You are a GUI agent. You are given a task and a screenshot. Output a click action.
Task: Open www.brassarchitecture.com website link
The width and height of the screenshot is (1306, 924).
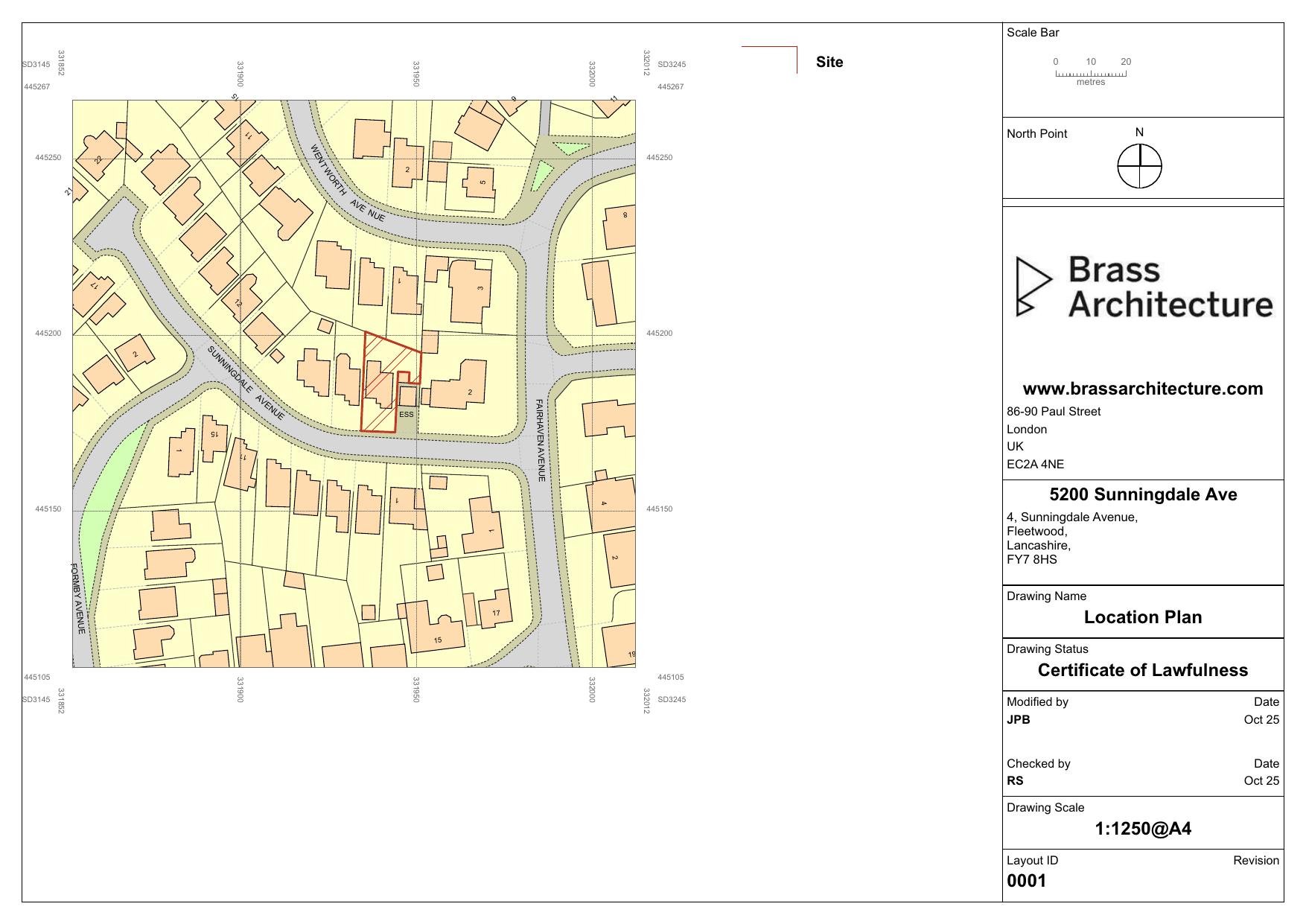point(1143,388)
